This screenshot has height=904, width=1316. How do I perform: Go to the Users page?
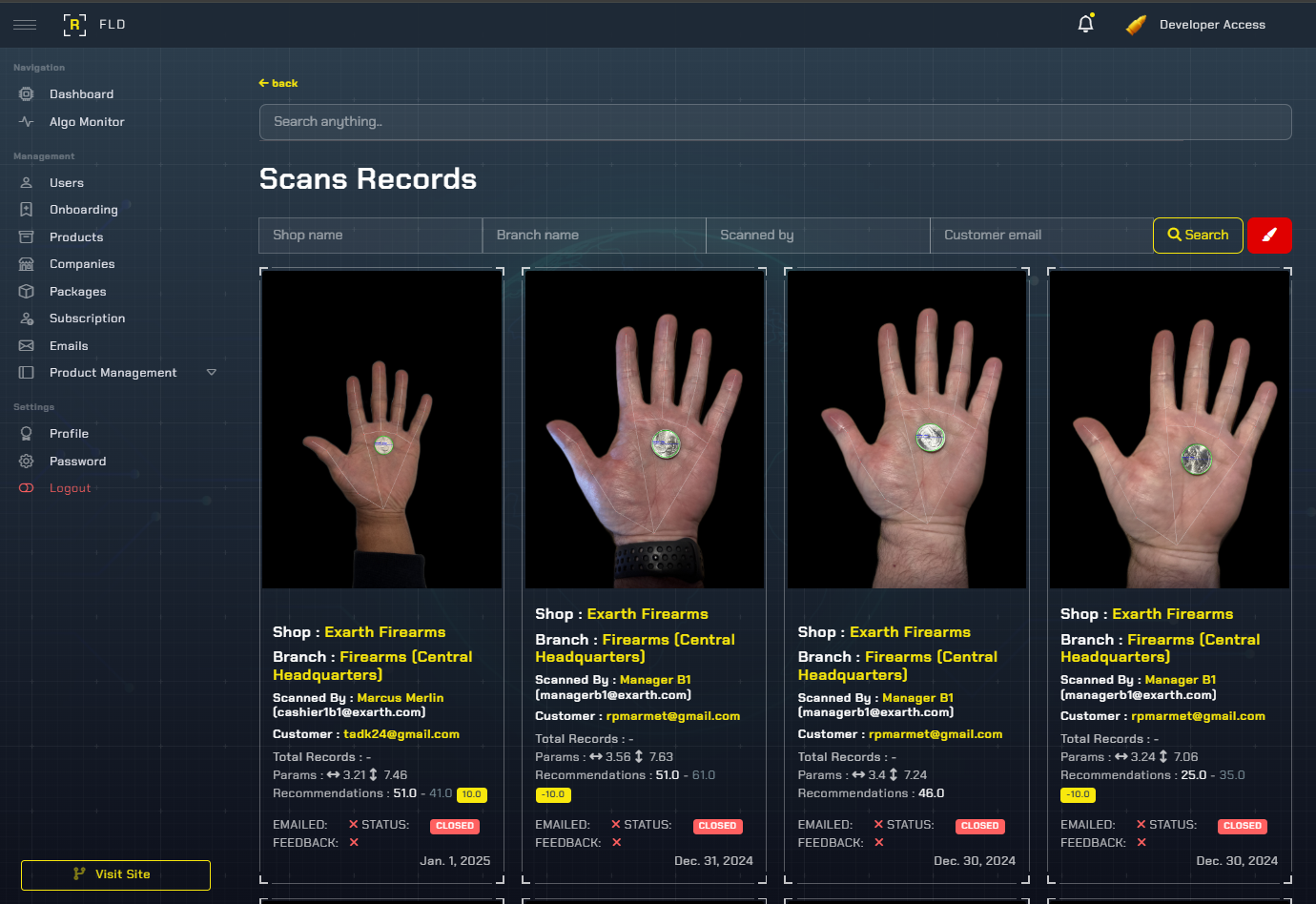coord(67,183)
